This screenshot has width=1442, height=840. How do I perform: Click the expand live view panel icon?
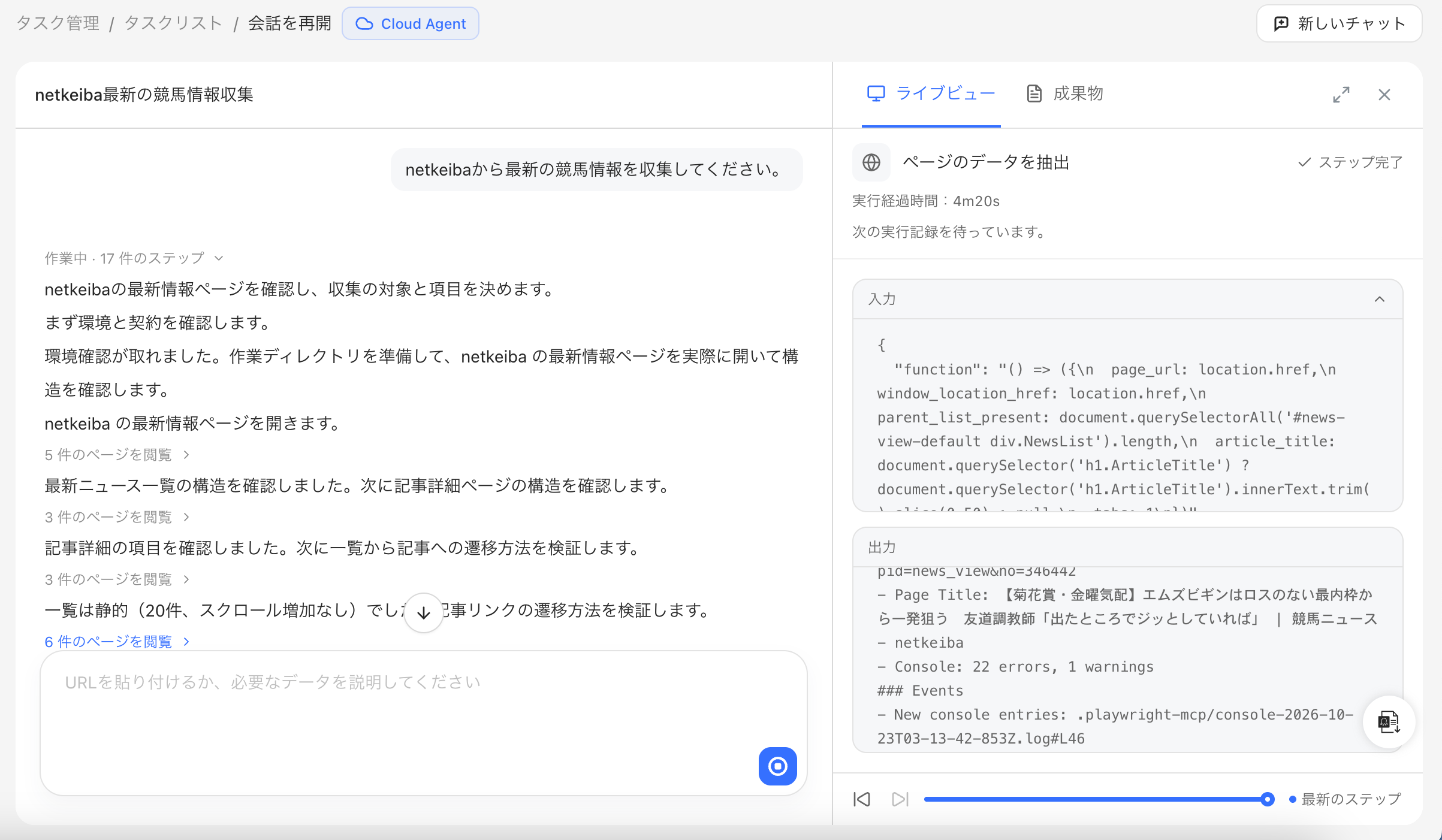point(1341,95)
